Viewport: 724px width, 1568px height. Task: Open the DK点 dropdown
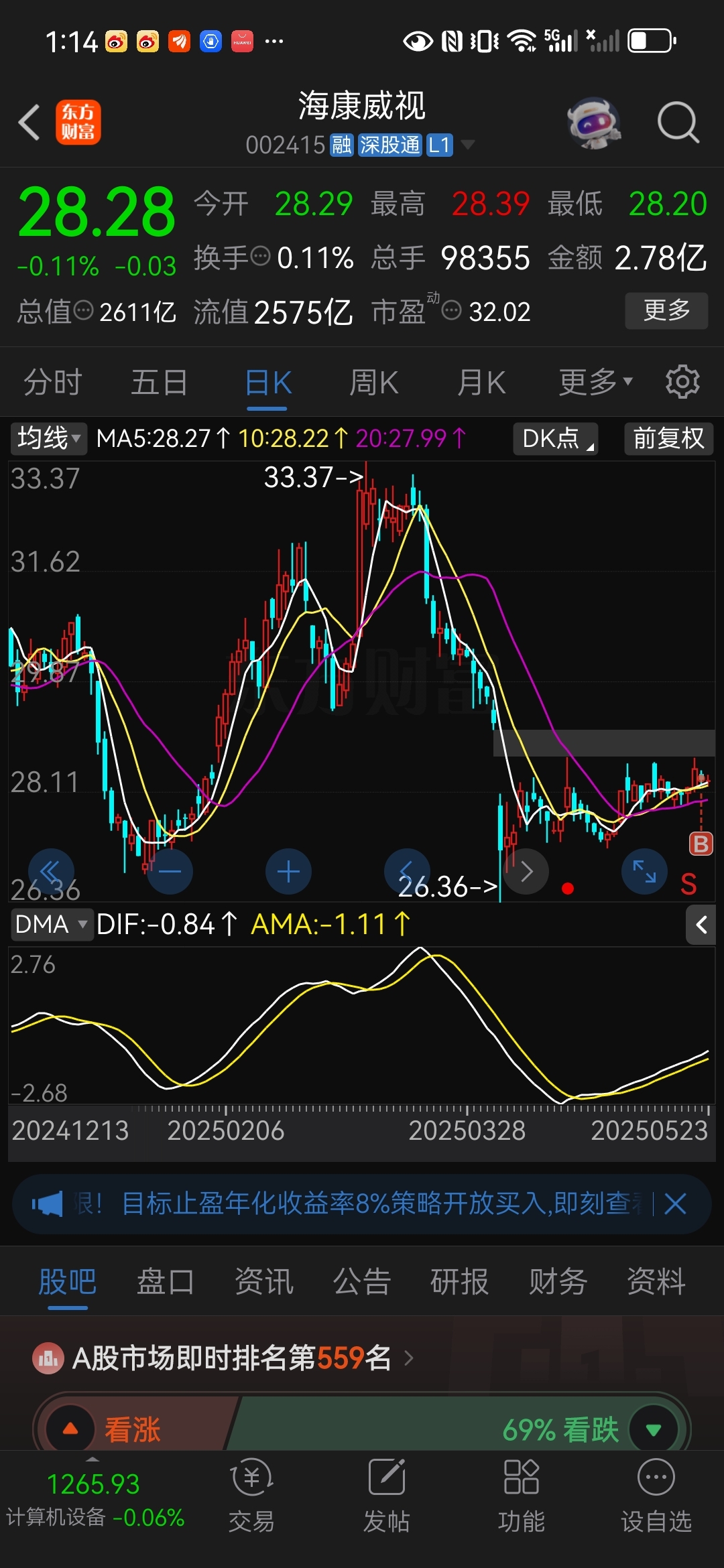point(556,438)
